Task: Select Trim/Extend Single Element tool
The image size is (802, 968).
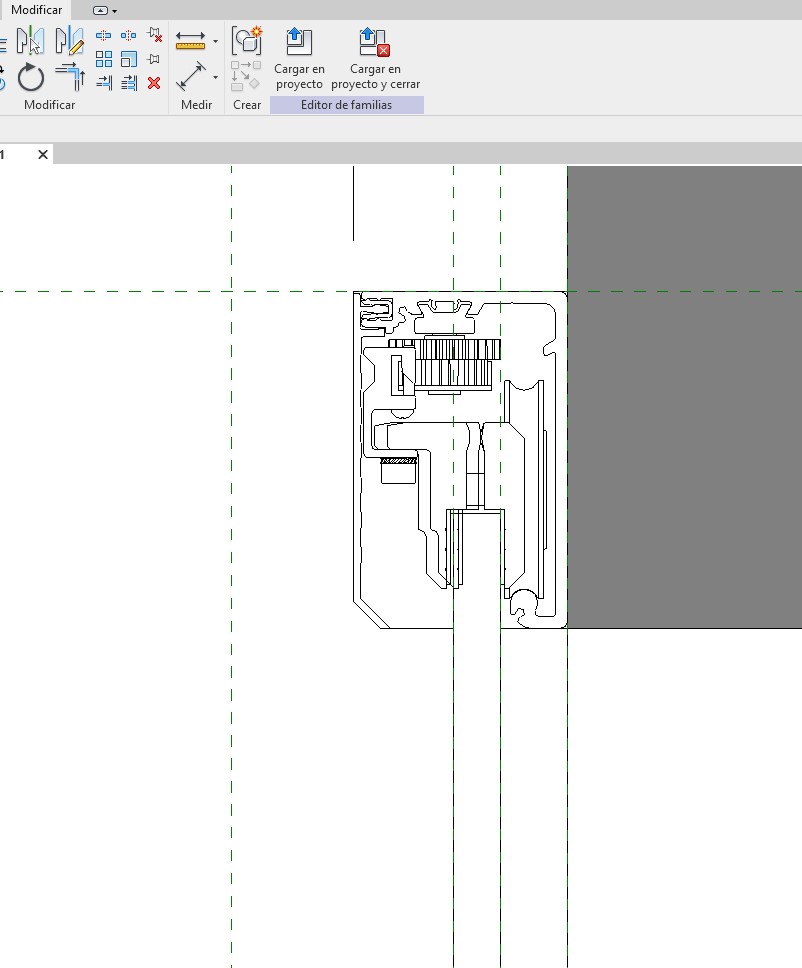Action: [x=104, y=84]
